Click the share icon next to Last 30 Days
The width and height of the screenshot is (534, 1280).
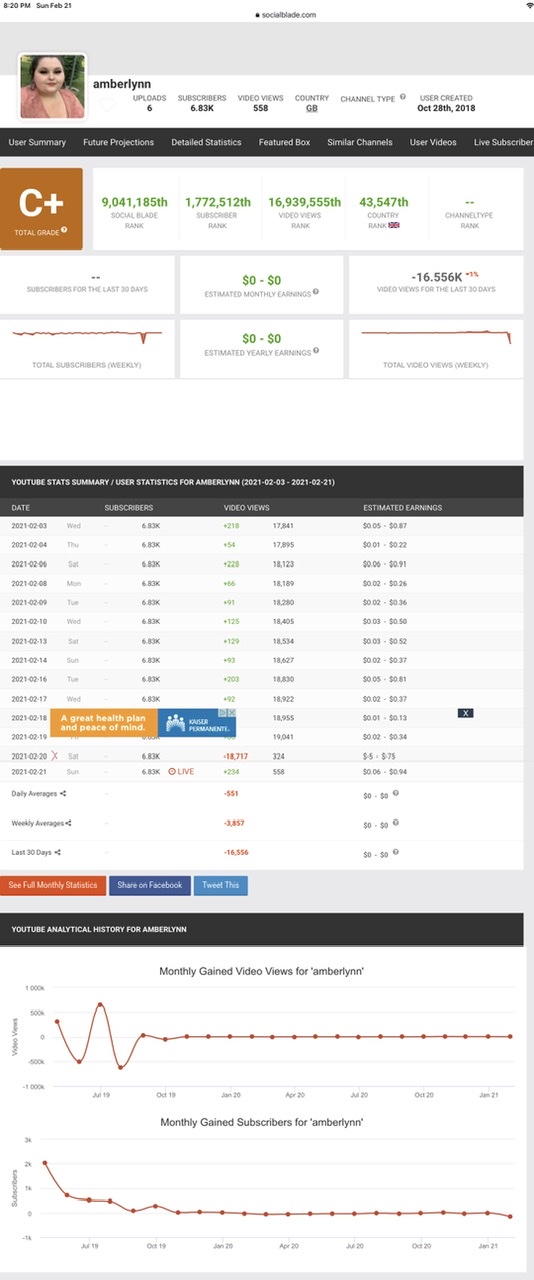click(x=57, y=852)
